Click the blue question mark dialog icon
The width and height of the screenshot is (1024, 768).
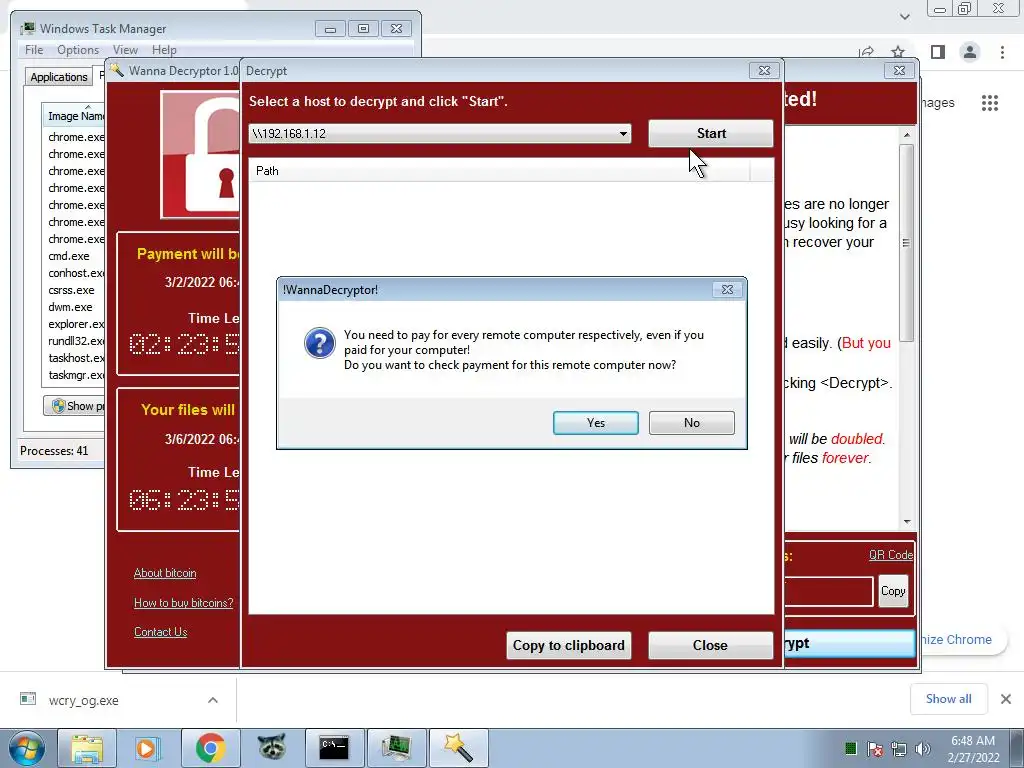coord(320,344)
